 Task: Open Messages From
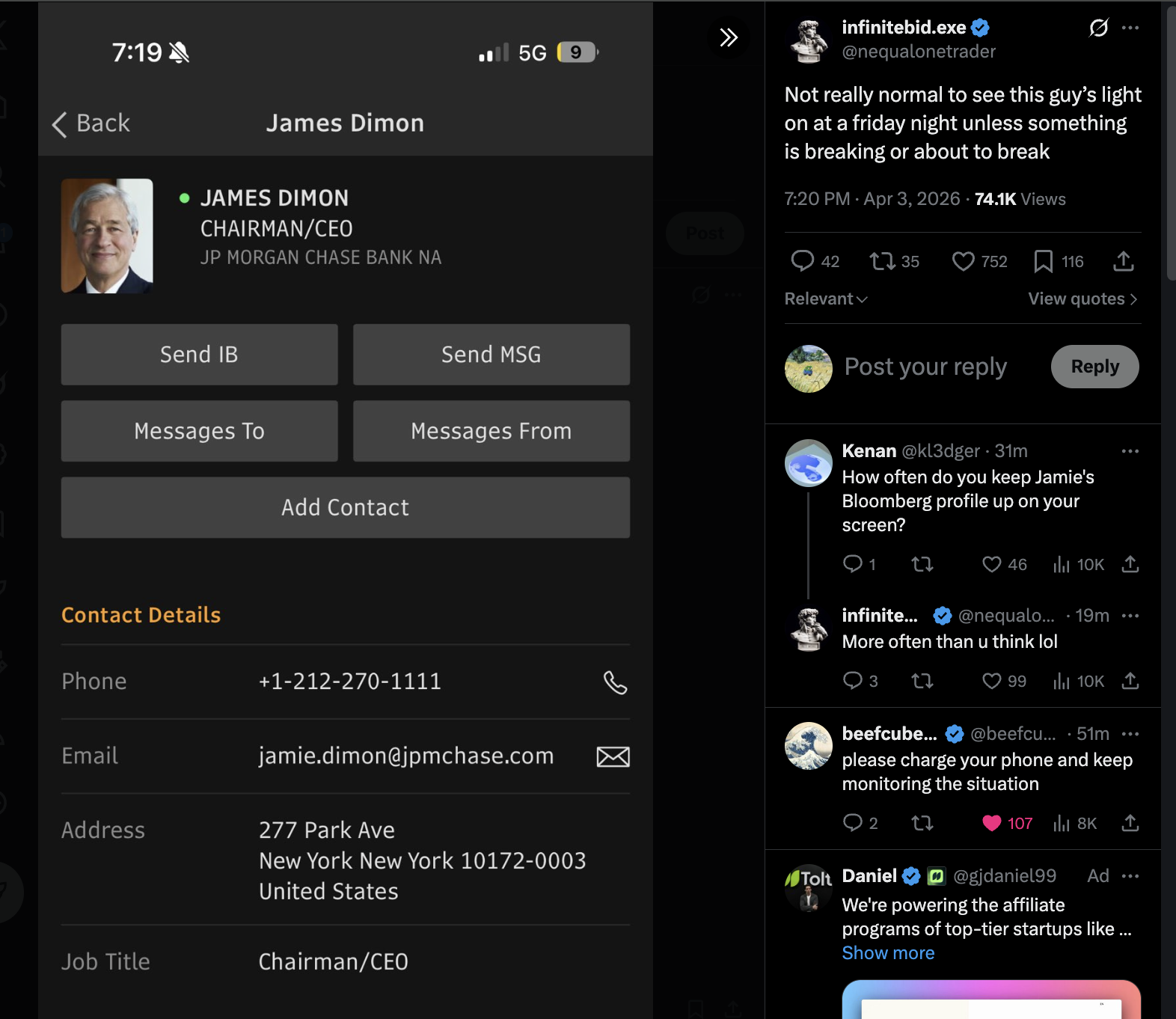[491, 431]
